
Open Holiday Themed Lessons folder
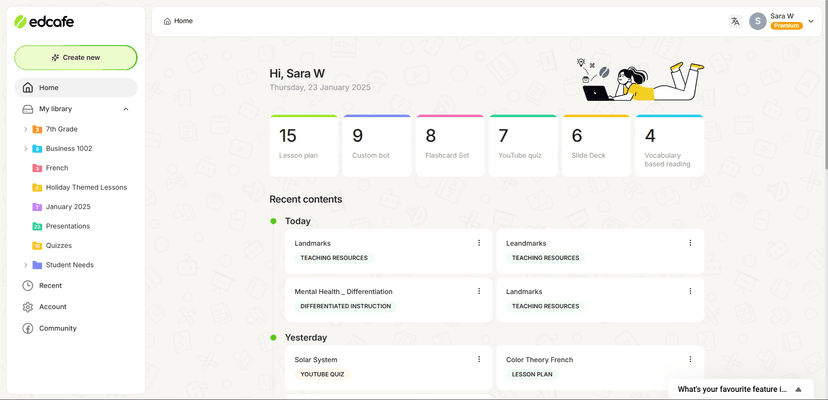point(87,188)
